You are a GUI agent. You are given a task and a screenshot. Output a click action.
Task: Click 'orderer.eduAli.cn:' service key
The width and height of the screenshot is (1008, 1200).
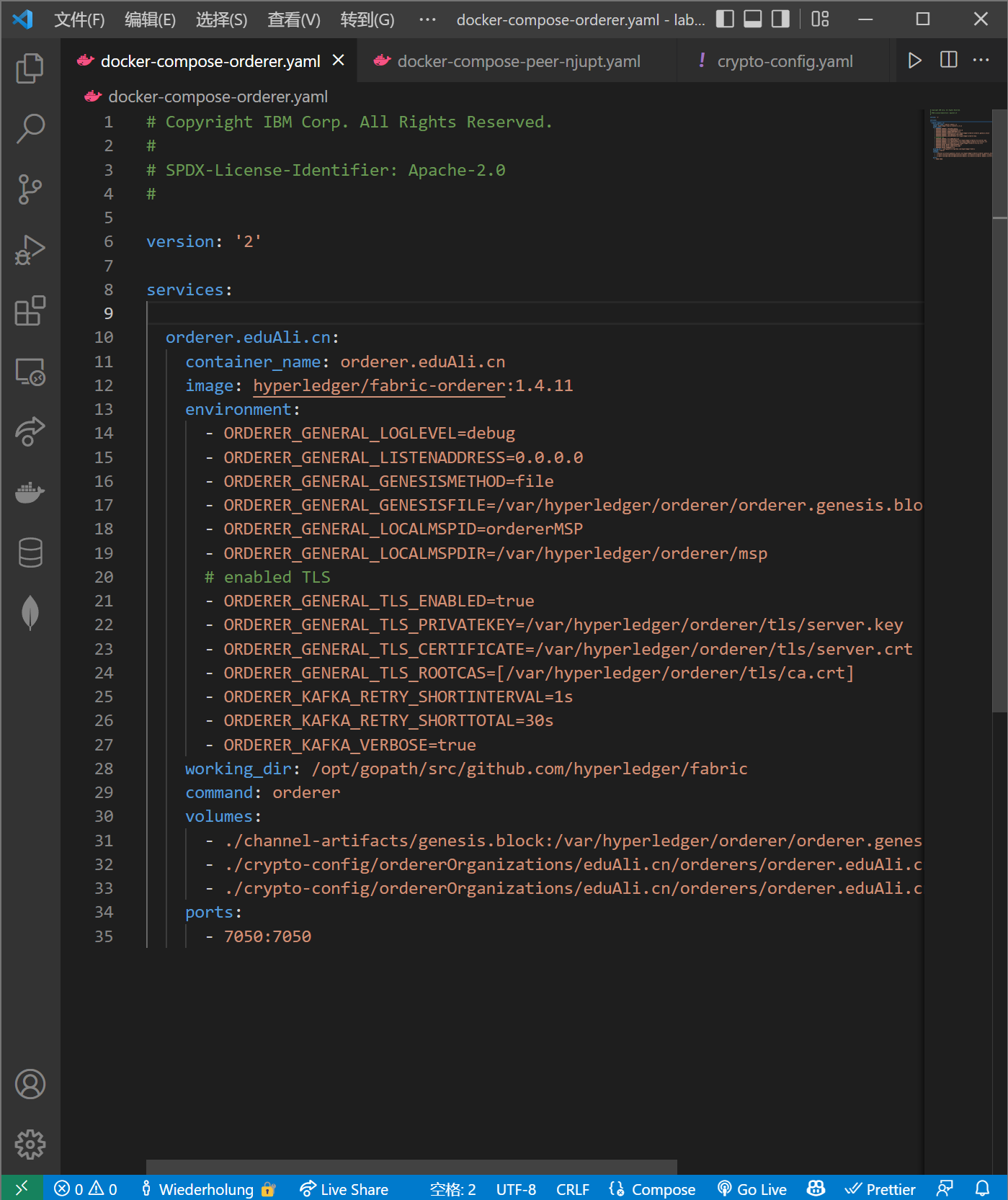pos(252,337)
